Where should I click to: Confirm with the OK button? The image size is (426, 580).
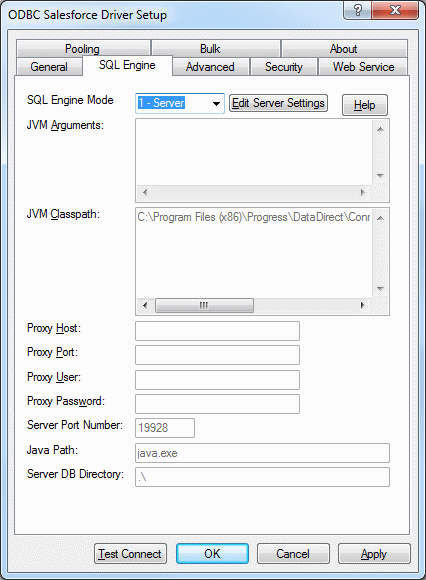(212, 554)
